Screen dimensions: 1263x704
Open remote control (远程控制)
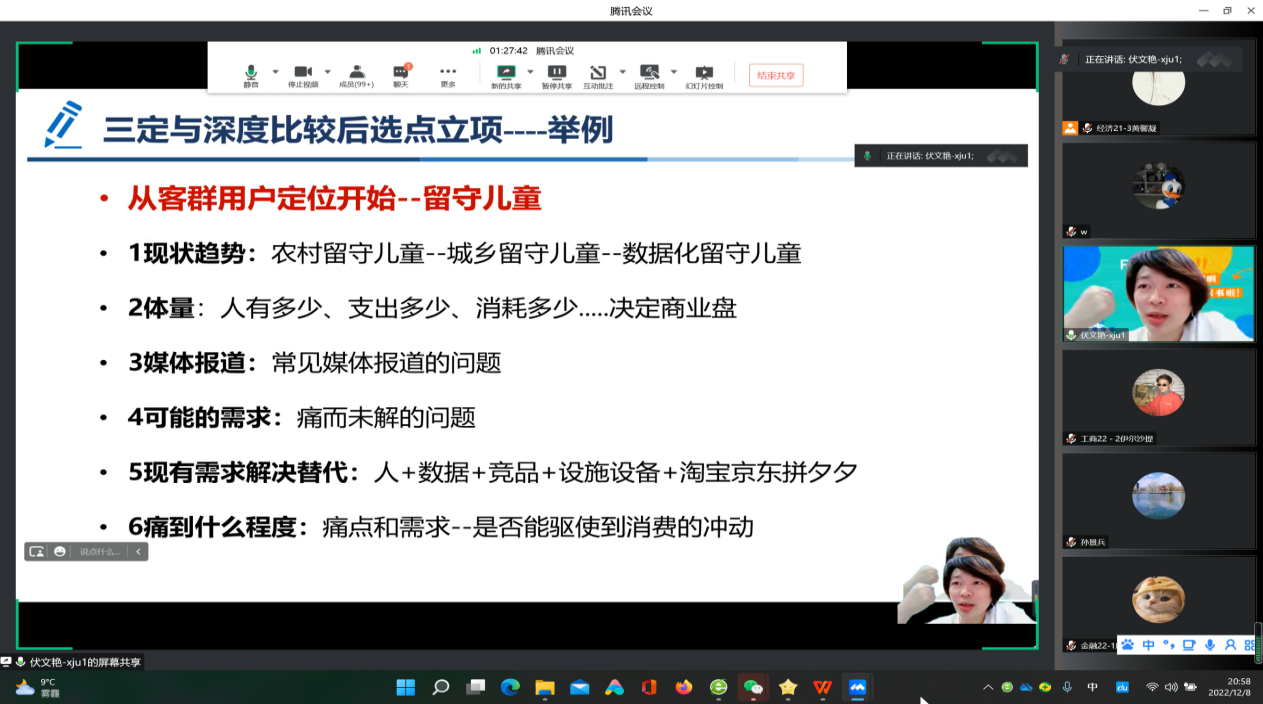649,75
